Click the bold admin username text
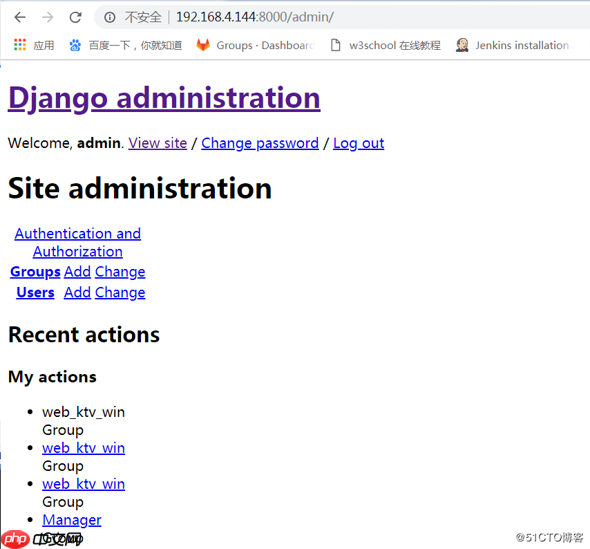The image size is (590, 549). point(100,143)
